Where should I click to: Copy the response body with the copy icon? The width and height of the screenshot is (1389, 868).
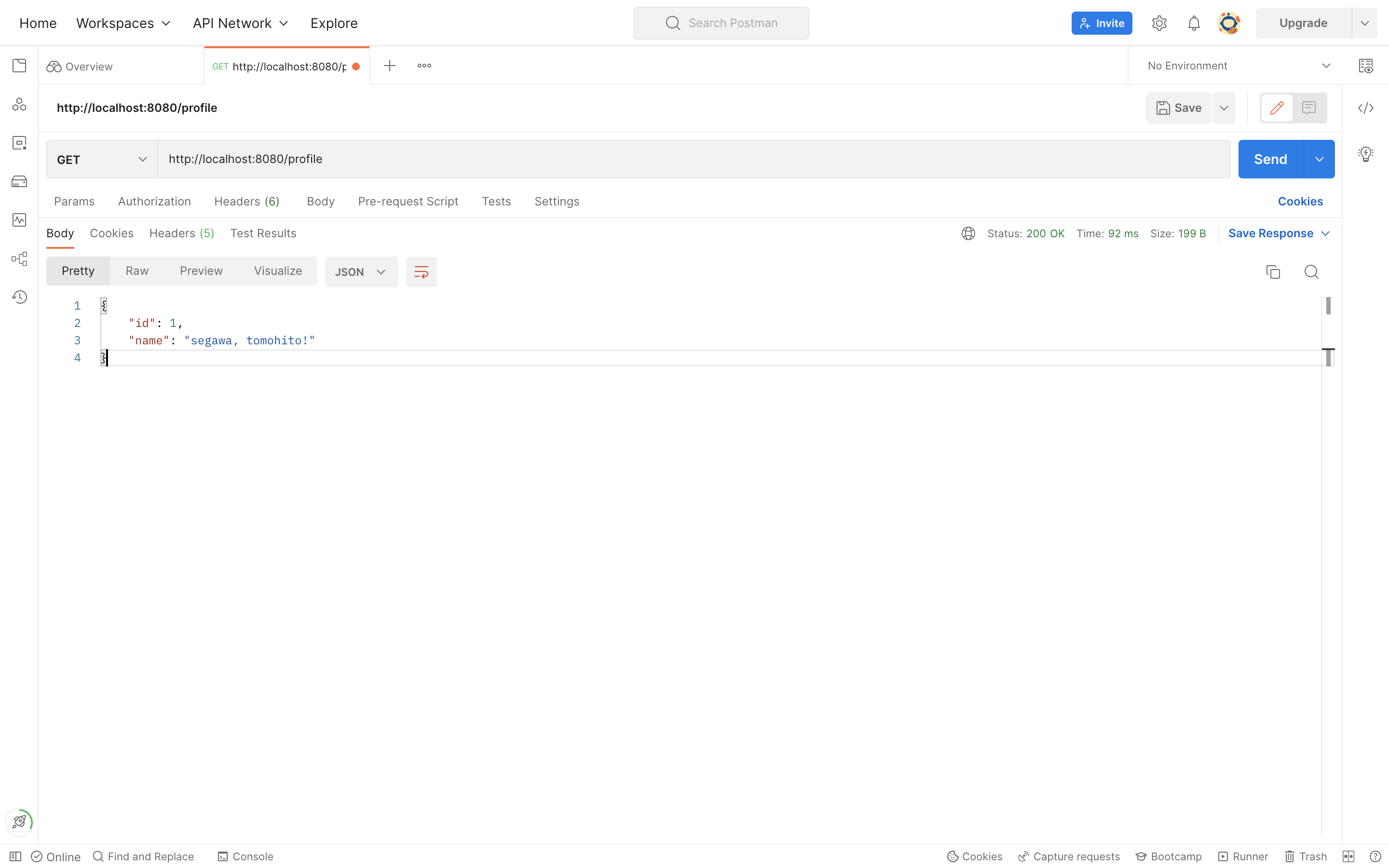(x=1272, y=271)
